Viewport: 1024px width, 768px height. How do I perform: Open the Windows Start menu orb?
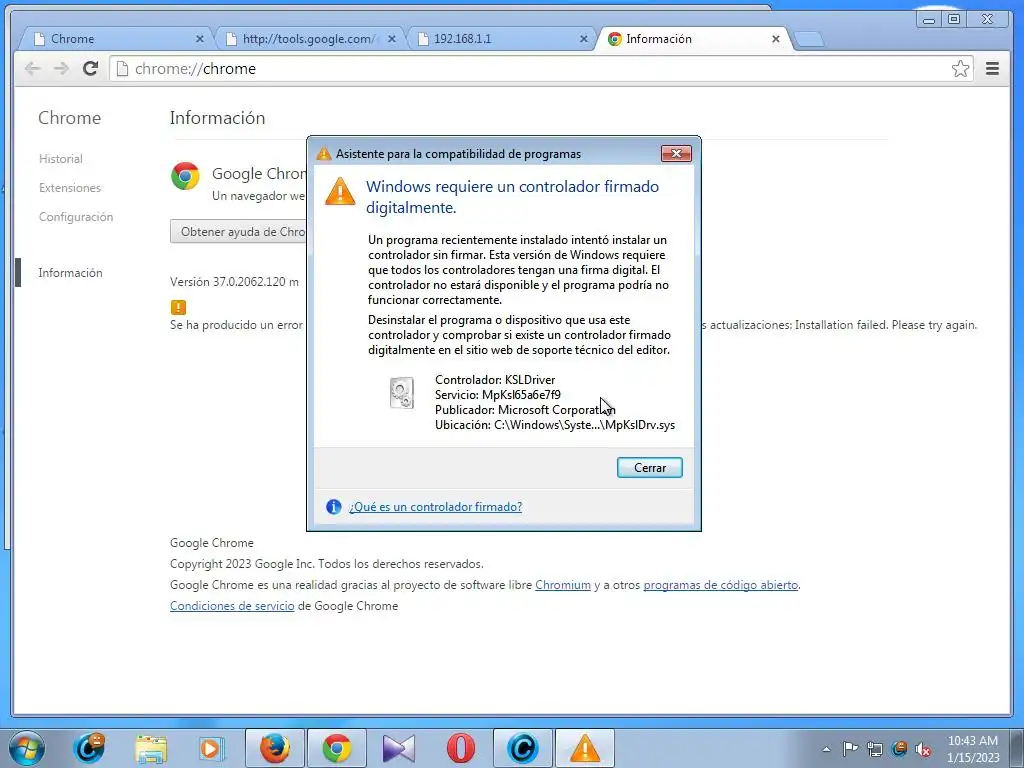click(27, 748)
